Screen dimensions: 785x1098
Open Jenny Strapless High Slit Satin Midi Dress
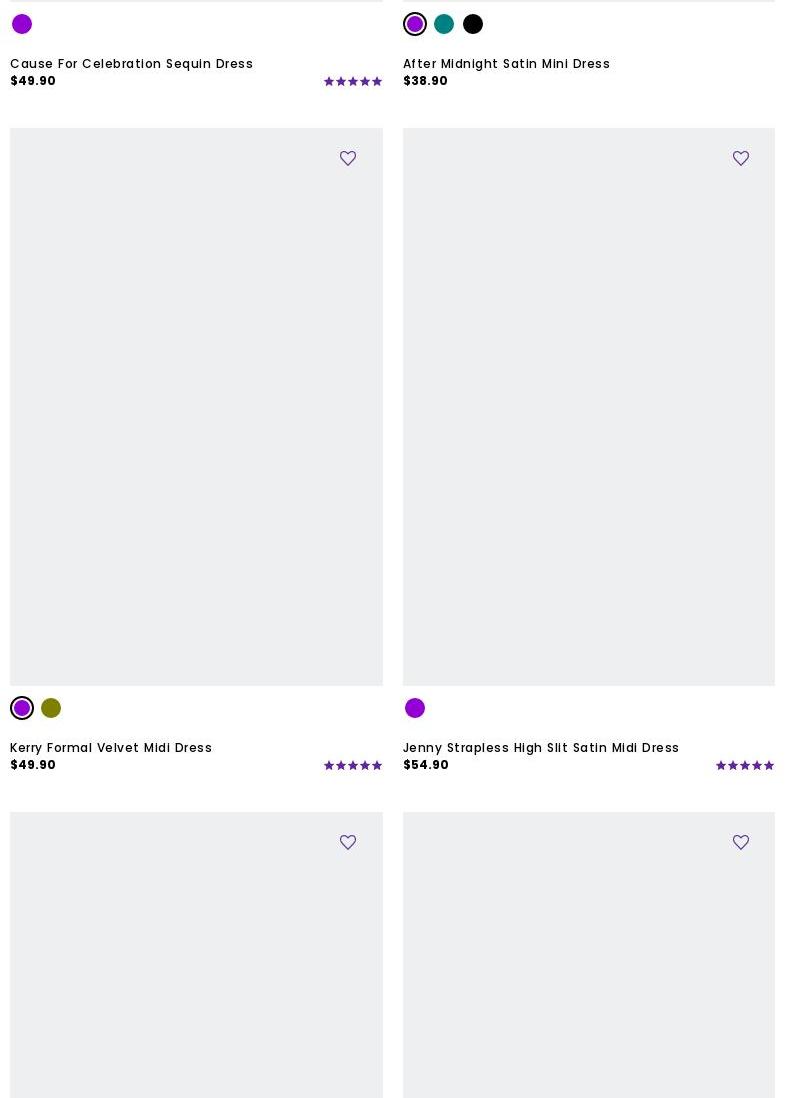coord(541,748)
